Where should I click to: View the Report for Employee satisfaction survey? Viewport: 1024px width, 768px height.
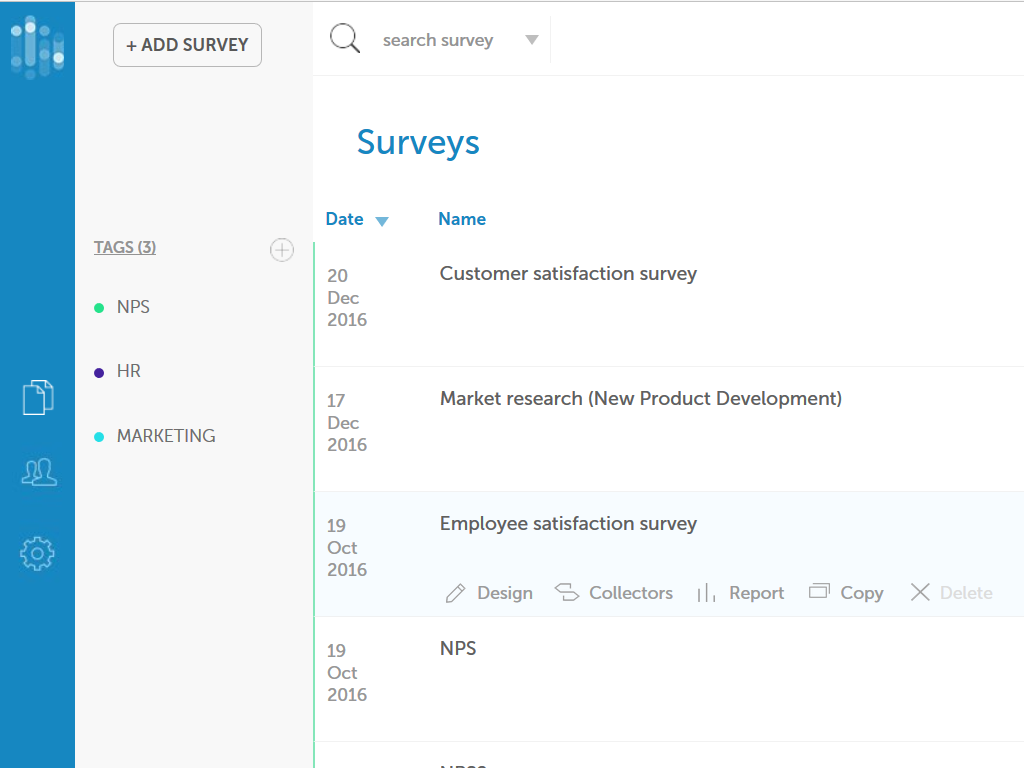pyautogui.click(x=740, y=592)
